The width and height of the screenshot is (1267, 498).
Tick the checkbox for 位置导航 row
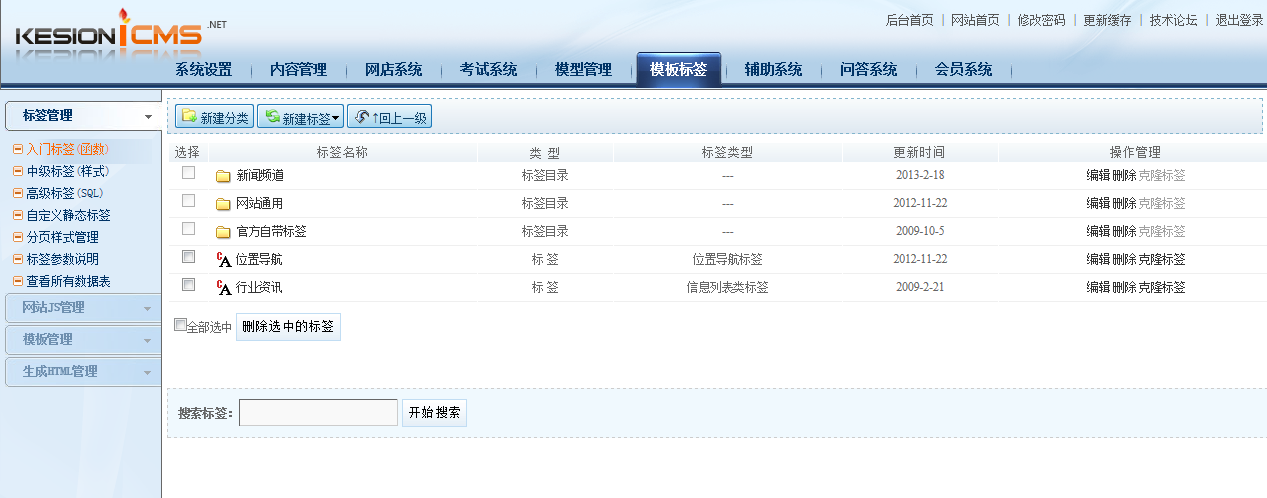tap(188, 257)
